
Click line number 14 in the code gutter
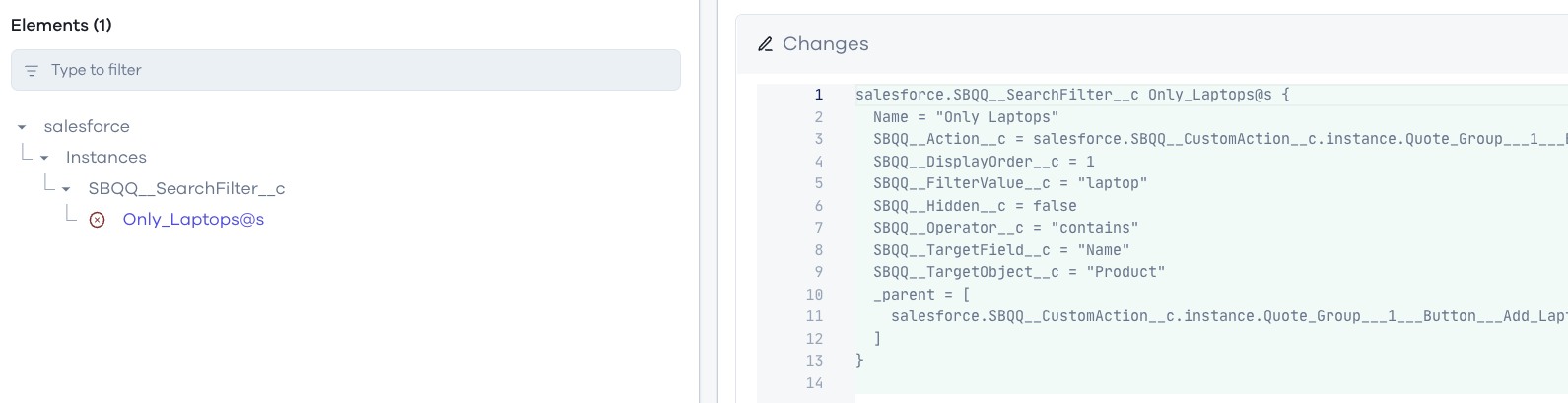coord(814,383)
